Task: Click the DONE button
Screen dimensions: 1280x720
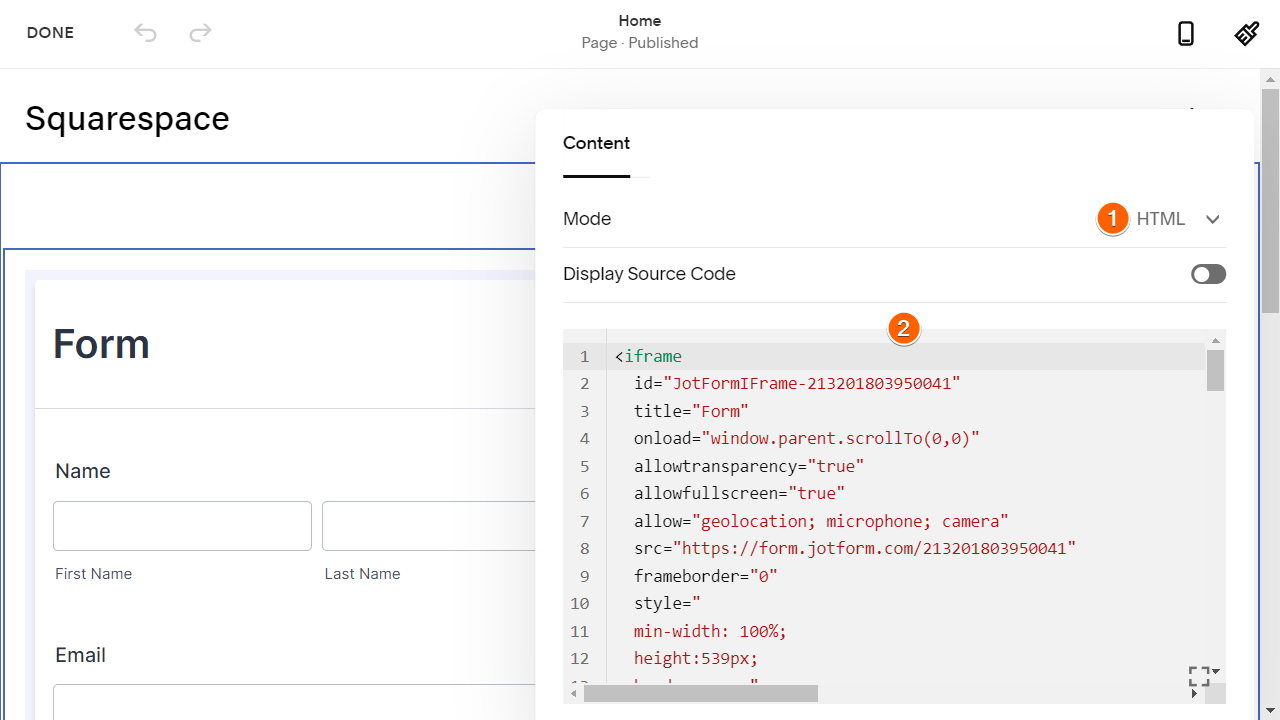Action: point(50,33)
